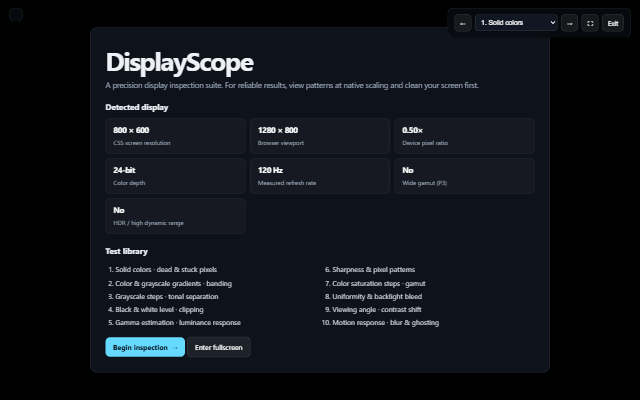Image resolution: width=640 pixels, height=400 pixels.
Task: Click the Exit button
Action: tap(613, 23)
